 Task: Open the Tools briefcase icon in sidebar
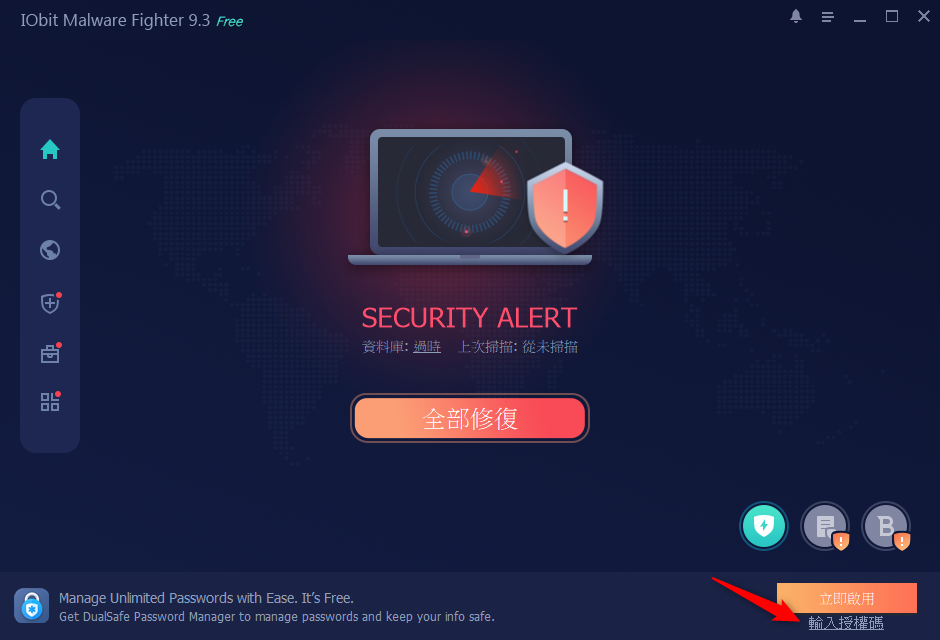[50, 353]
